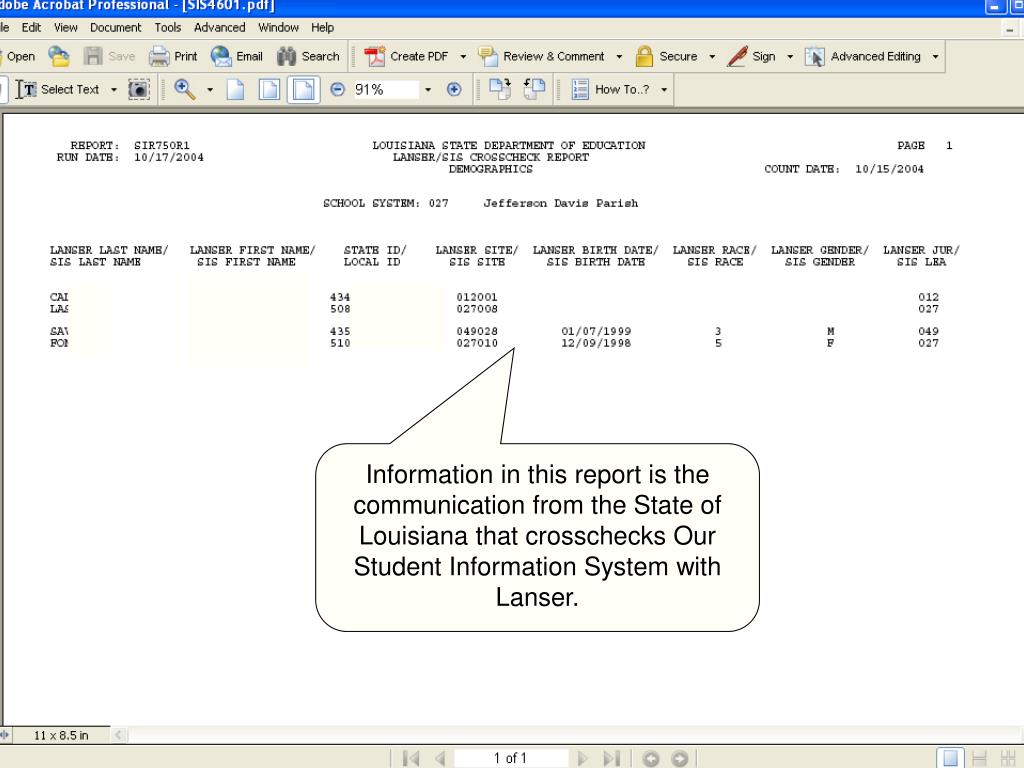Open the How To..? help button
This screenshot has height=768, width=1024.
coord(610,89)
